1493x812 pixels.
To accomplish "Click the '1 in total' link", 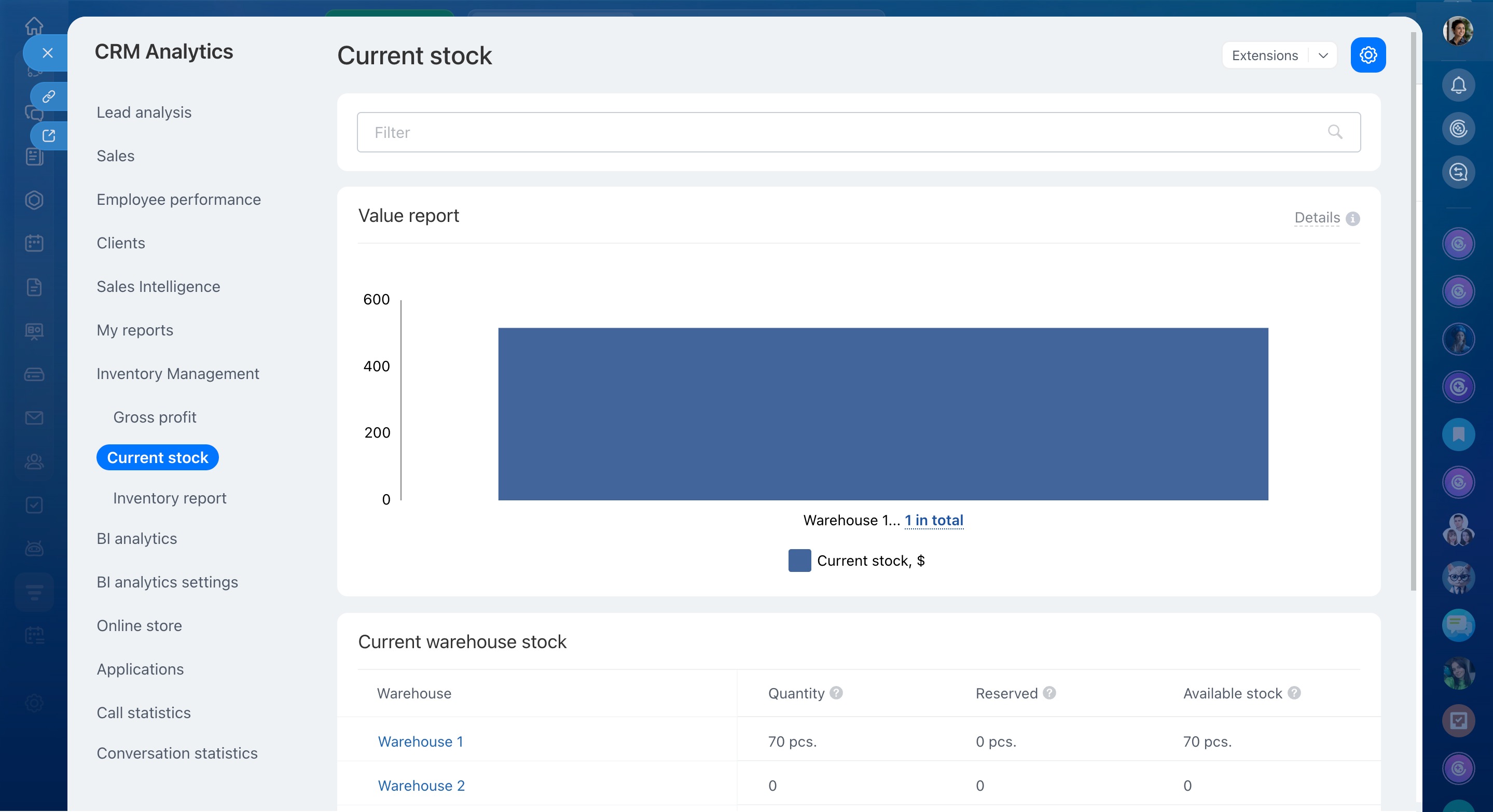I will point(934,520).
